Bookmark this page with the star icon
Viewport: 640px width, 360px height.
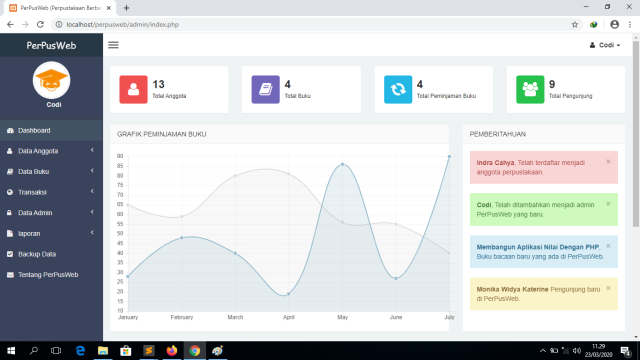pos(575,24)
